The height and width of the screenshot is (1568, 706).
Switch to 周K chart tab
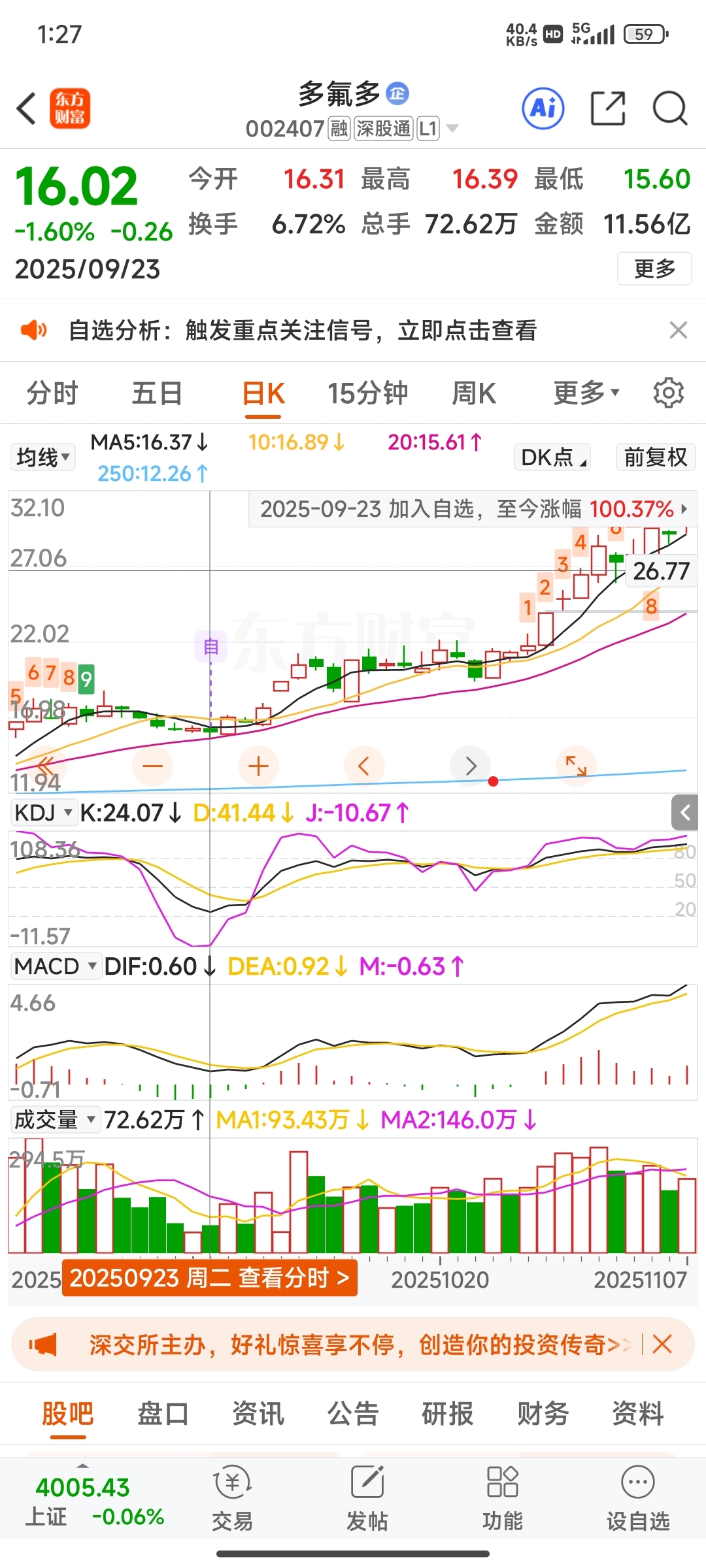[x=474, y=393]
